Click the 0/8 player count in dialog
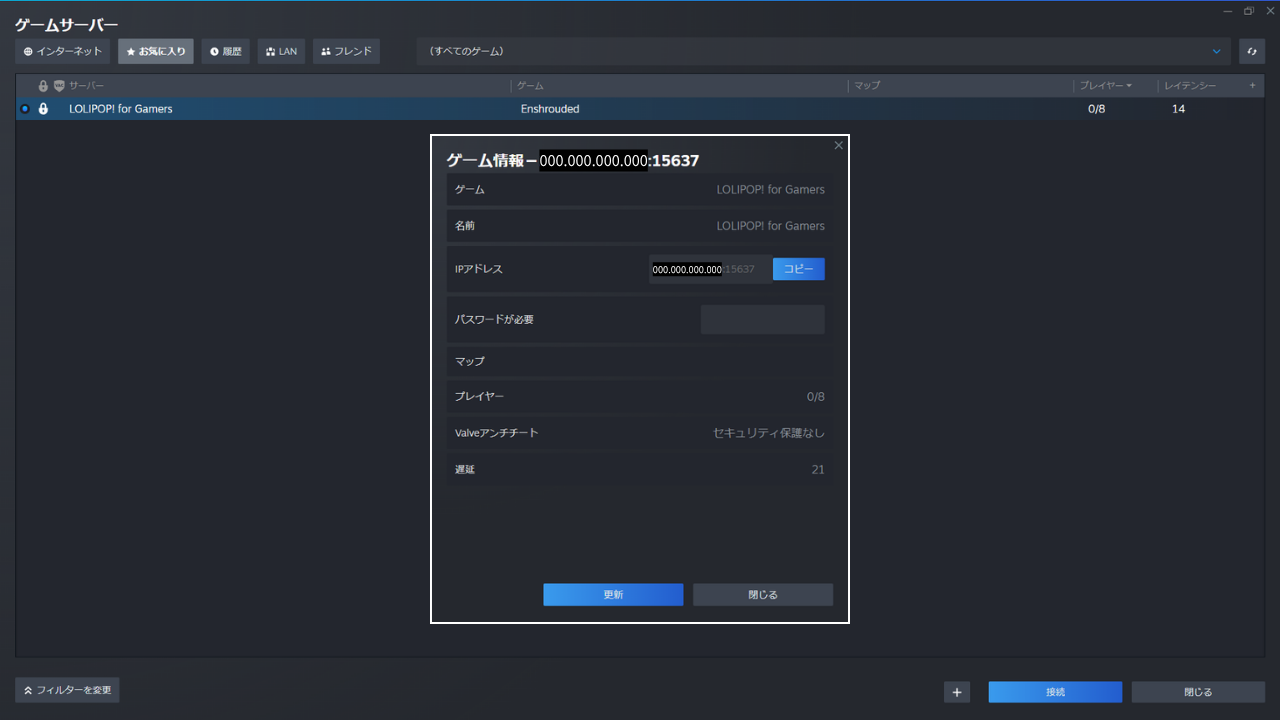This screenshot has width=1280, height=720. 816,397
